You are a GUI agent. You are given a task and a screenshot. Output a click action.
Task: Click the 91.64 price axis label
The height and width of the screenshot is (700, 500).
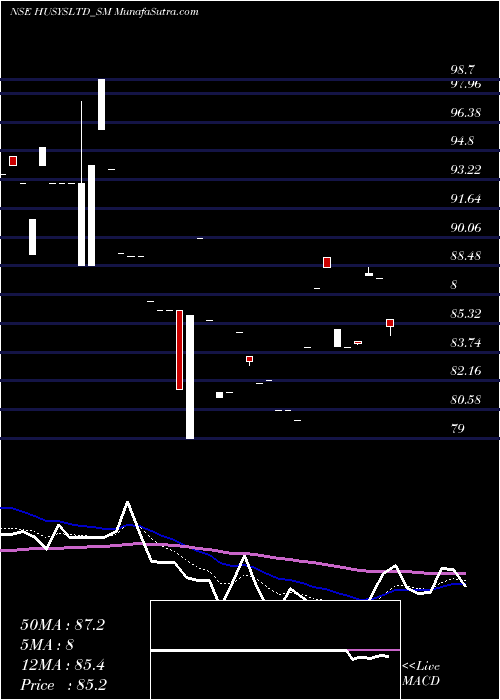pos(466,199)
